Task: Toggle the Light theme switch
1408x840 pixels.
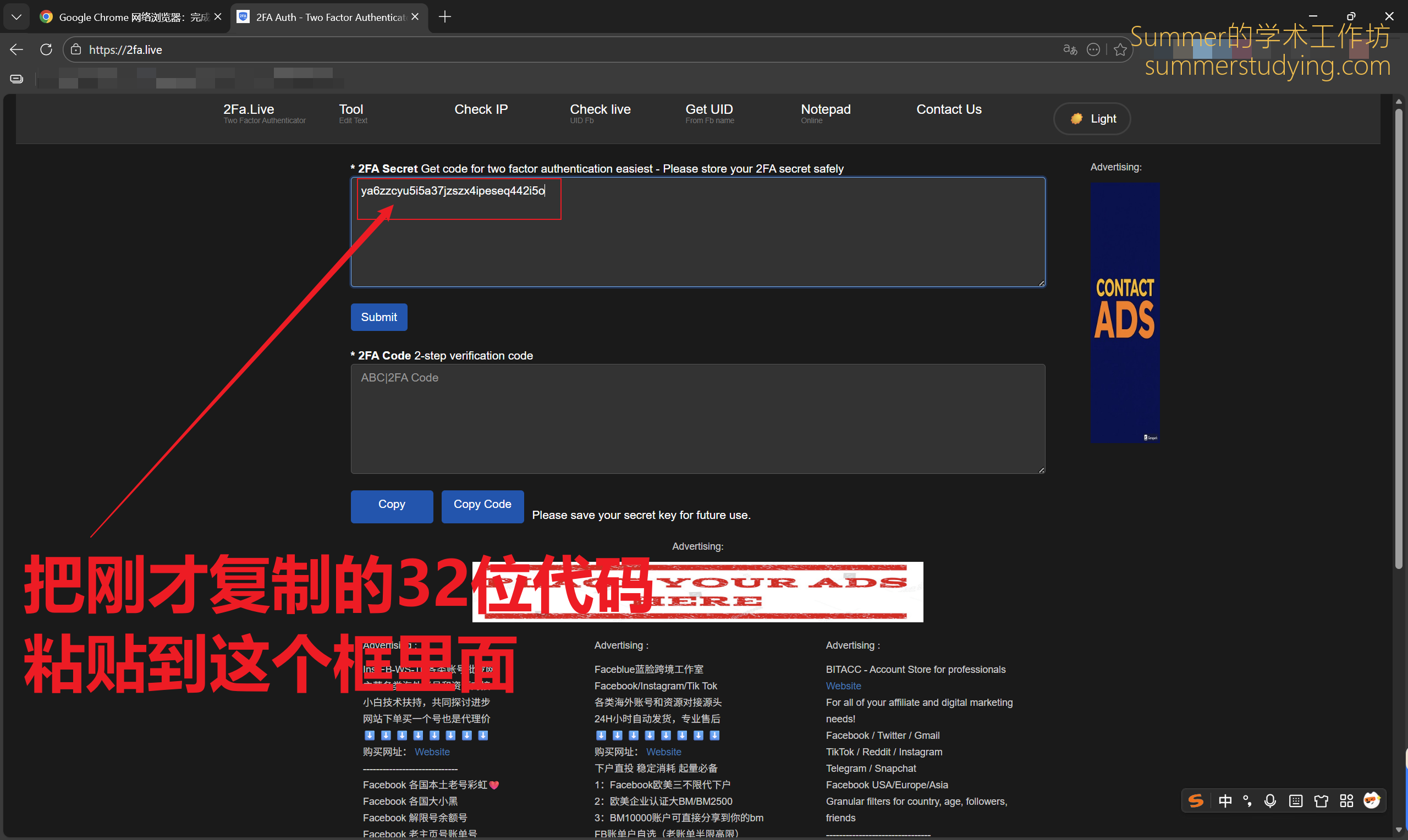Action: 1092,119
